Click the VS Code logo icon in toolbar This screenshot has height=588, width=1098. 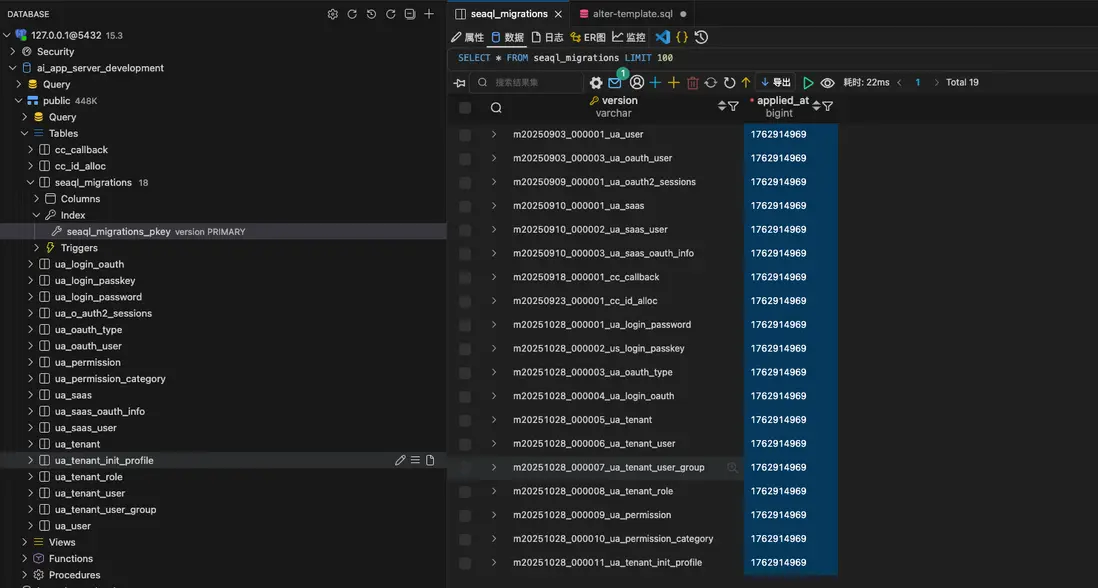662,37
